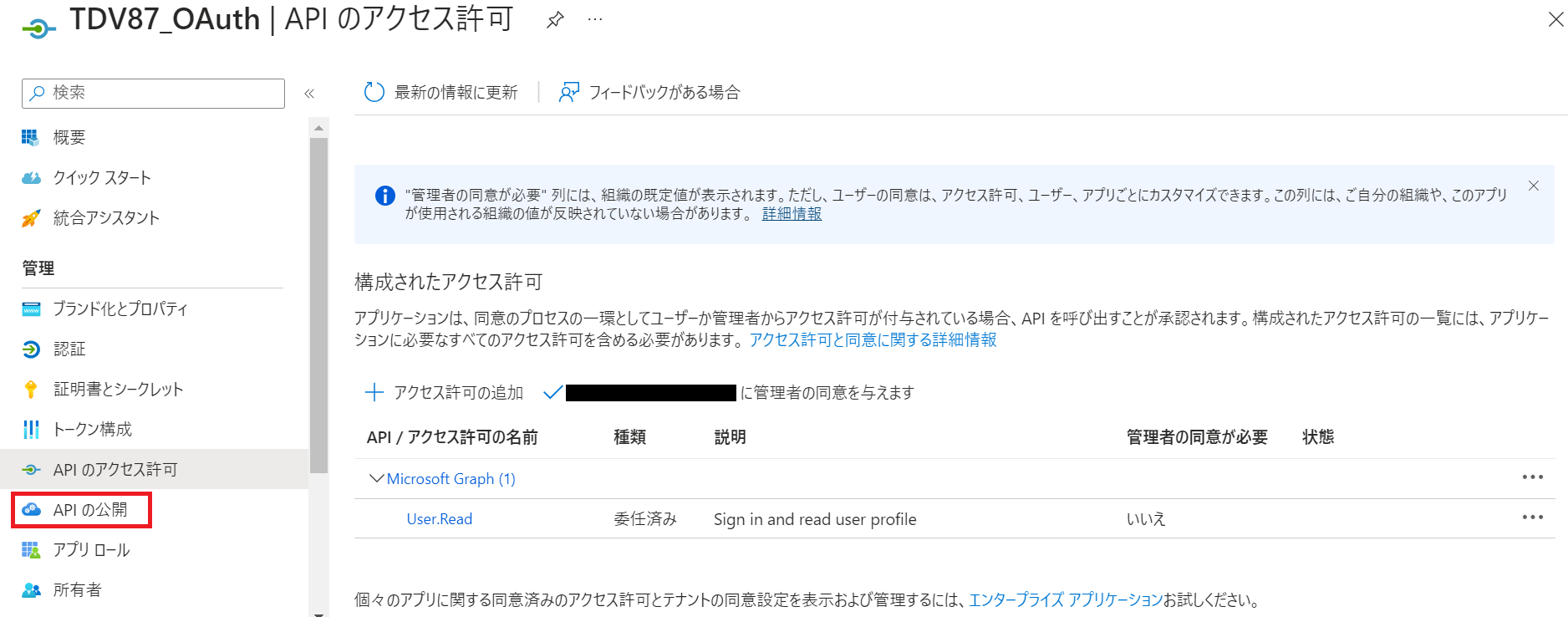The image size is (1568, 617).
Task: Click the アプリ ロール icon
Action: click(x=31, y=550)
